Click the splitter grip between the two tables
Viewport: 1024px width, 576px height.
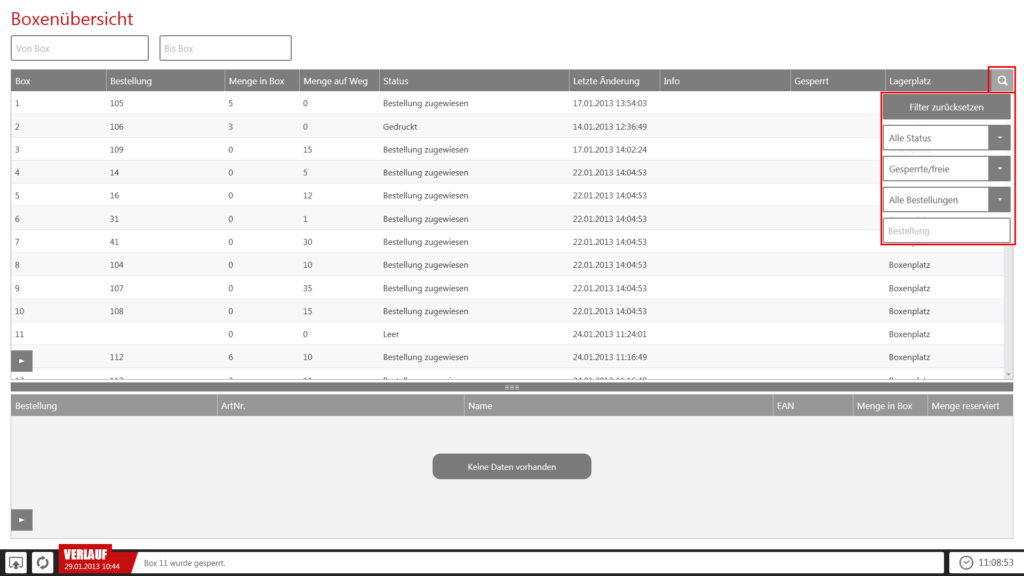[511, 387]
